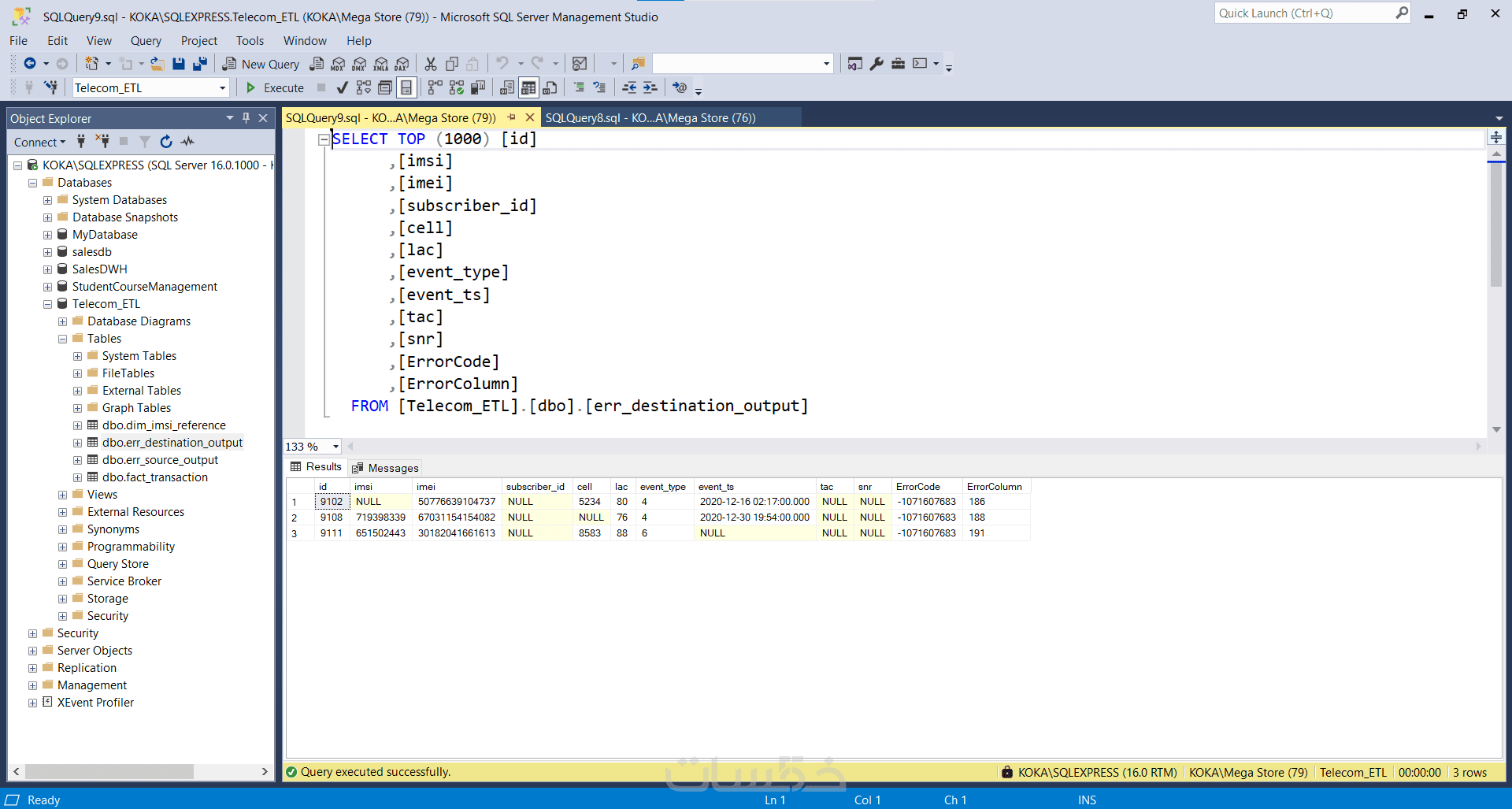Refresh the Object Explorer tree
This screenshot has height=809, width=1512.
point(166,142)
